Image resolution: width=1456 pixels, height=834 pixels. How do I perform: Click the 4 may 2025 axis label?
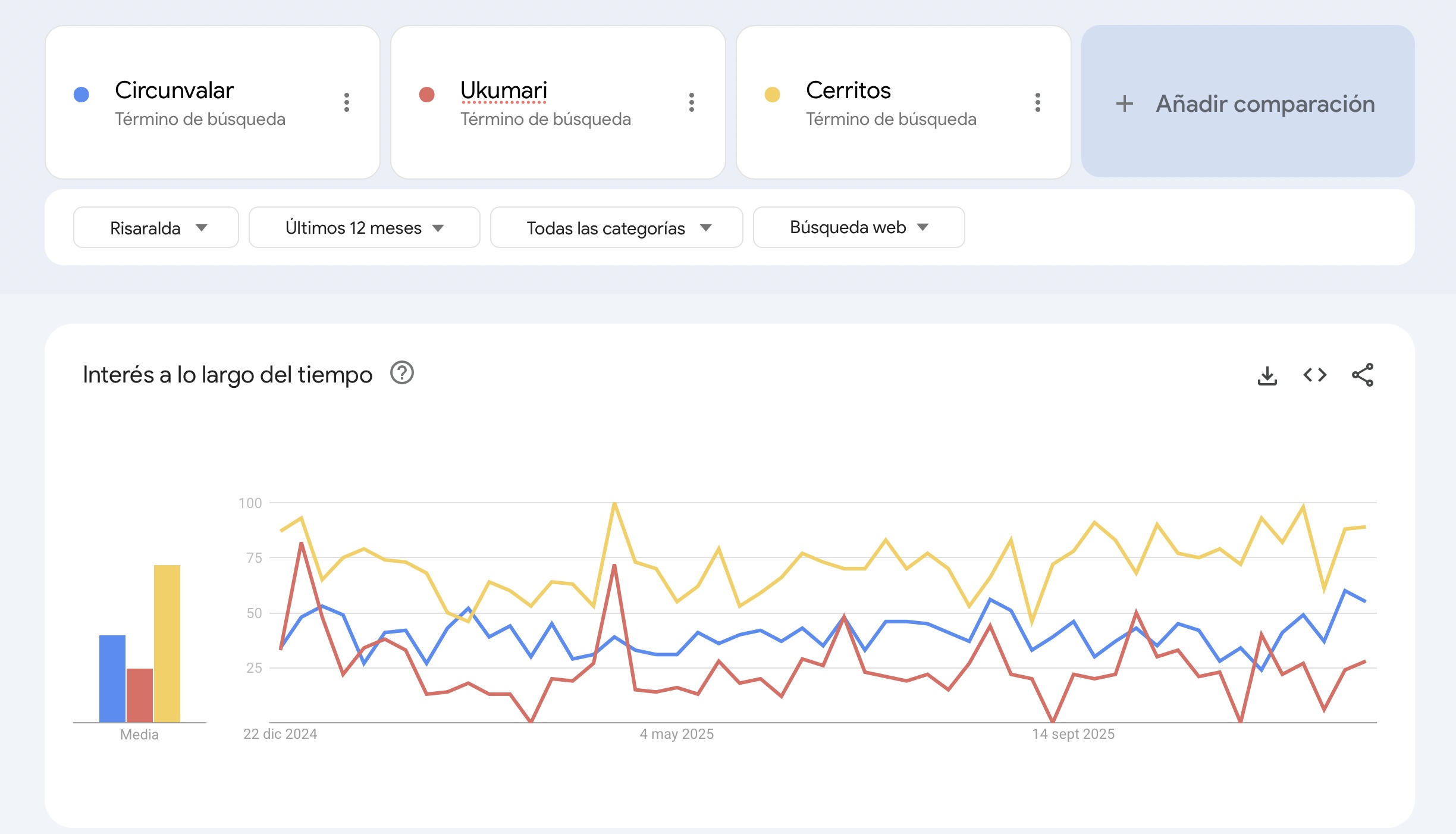pyautogui.click(x=677, y=734)
